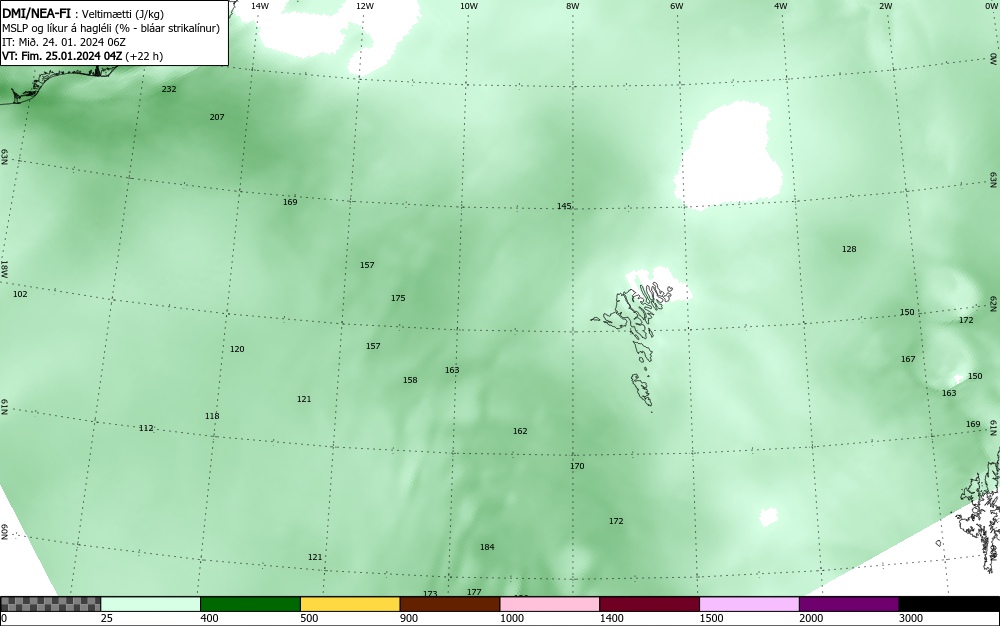The image size is (1000, 626).
Task: Click the map value 102
Action: pos(20,295)
